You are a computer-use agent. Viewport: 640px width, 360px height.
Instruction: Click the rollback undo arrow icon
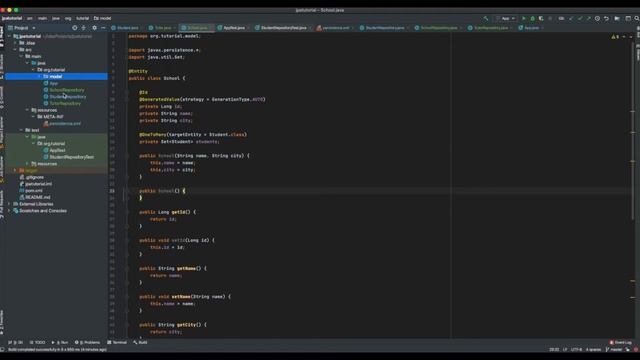pos(606,18)
